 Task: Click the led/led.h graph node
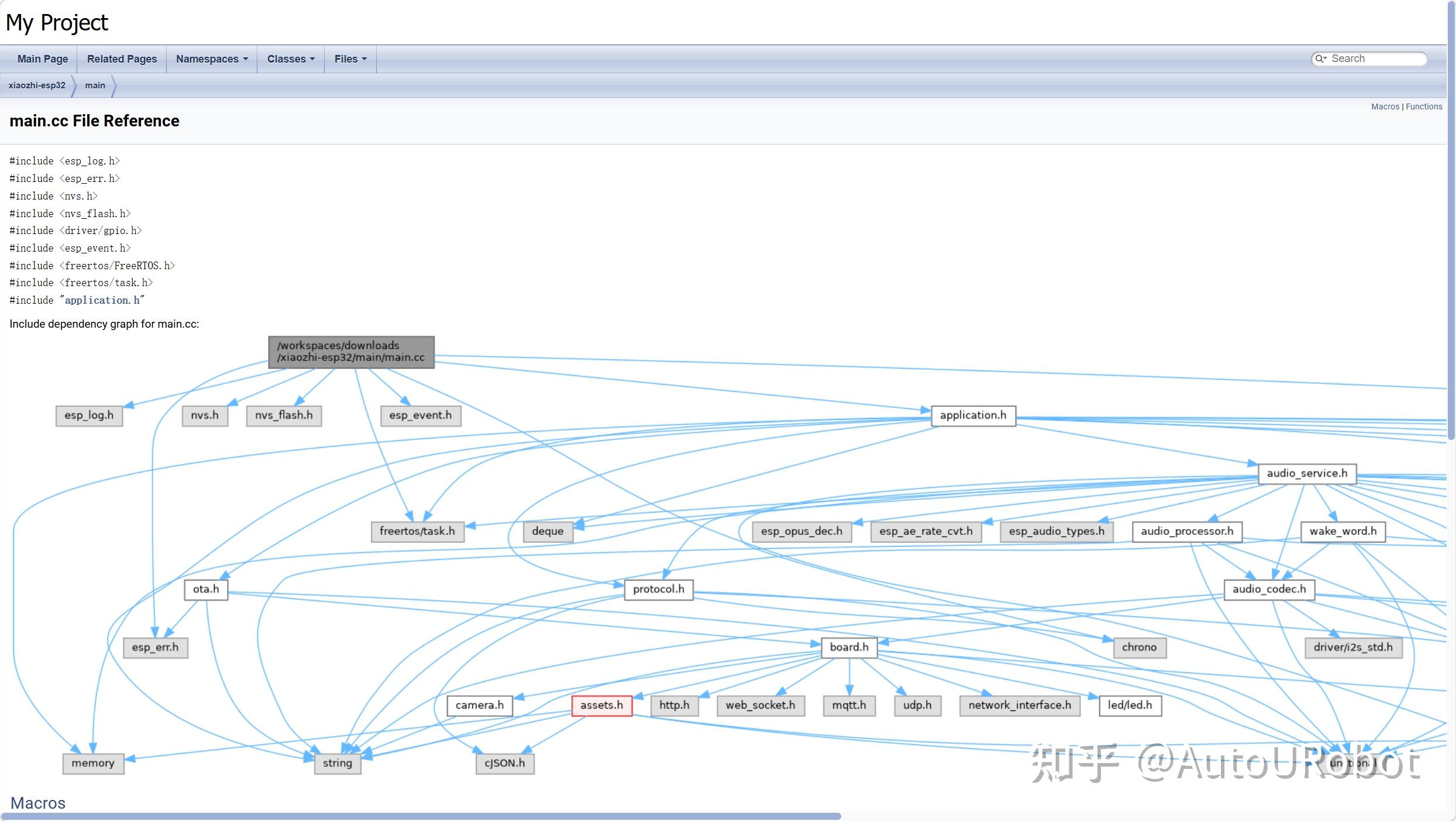point(1130,705)
